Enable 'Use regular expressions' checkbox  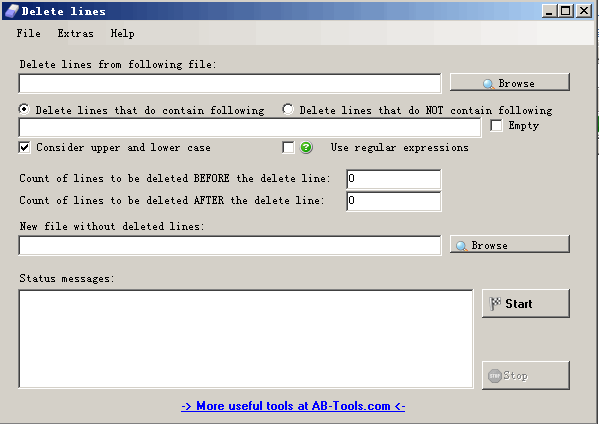[288, 147]
